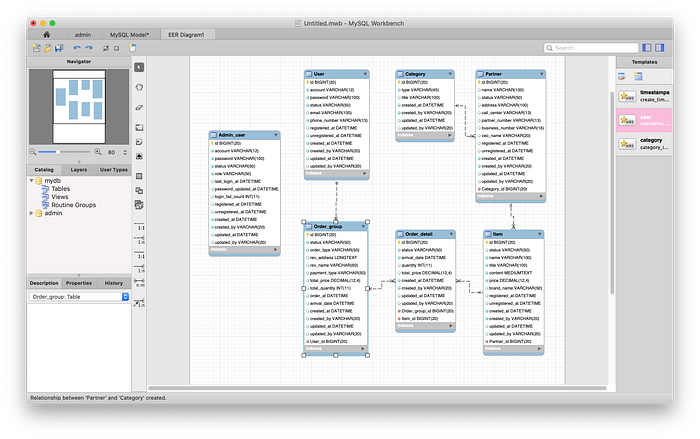Select the solid 1:n identifying relationship tool
The height and width of the screenshot is (439, 700).
pyautogui.click(x=140, y=268)
